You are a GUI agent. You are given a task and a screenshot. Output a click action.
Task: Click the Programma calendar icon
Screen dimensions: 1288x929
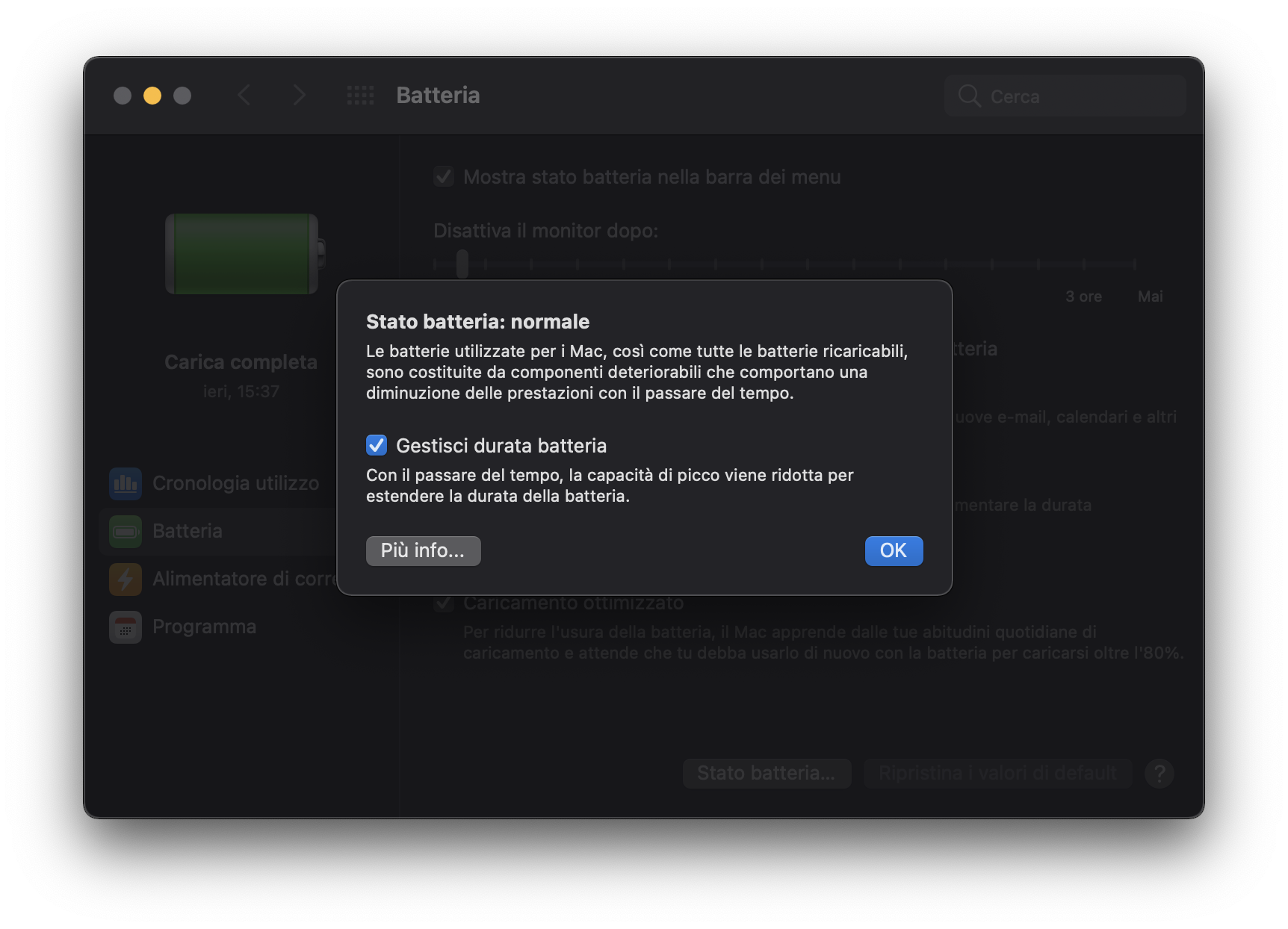point(126,627)
